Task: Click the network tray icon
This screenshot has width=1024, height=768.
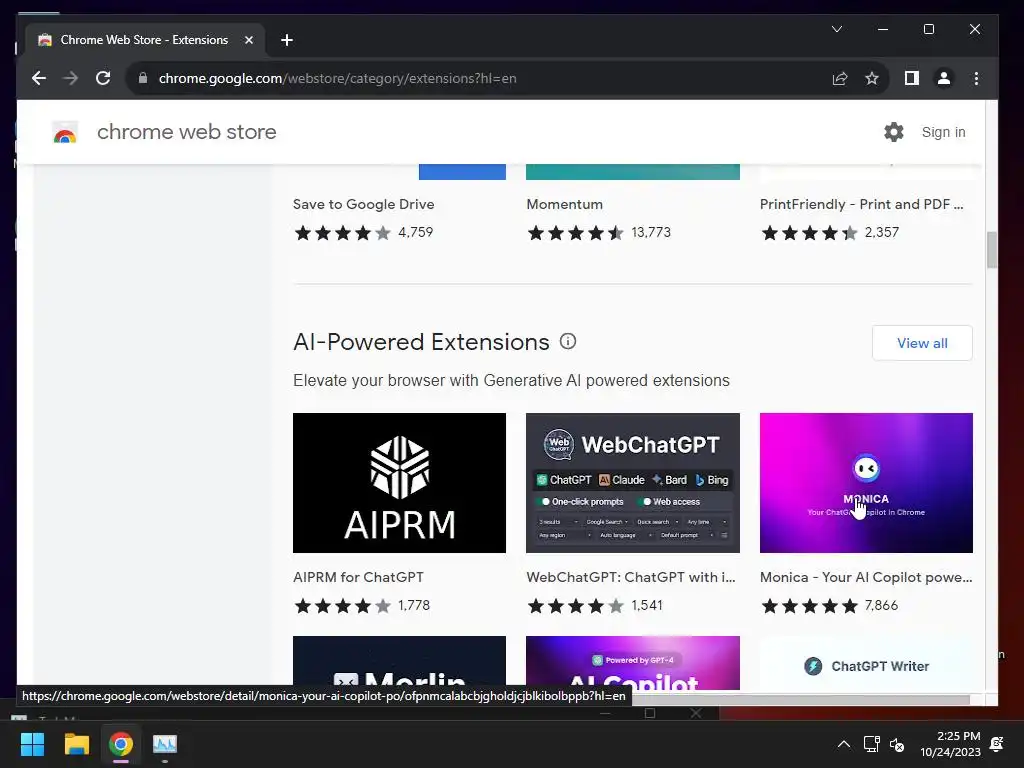Action: pos(871,744)
